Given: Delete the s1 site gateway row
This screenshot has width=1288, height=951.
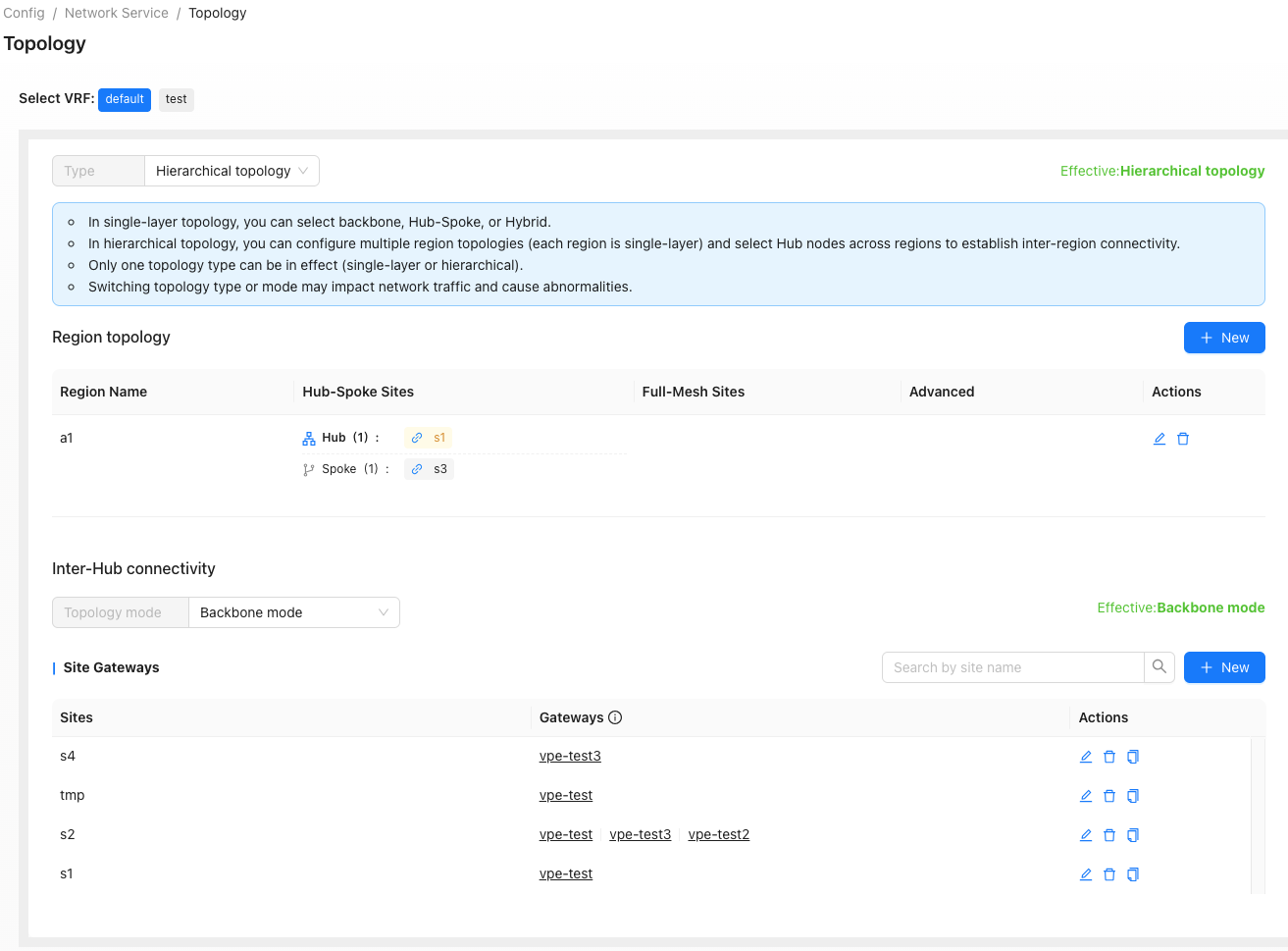Looking at the screenshot, I should [1109, 874].
